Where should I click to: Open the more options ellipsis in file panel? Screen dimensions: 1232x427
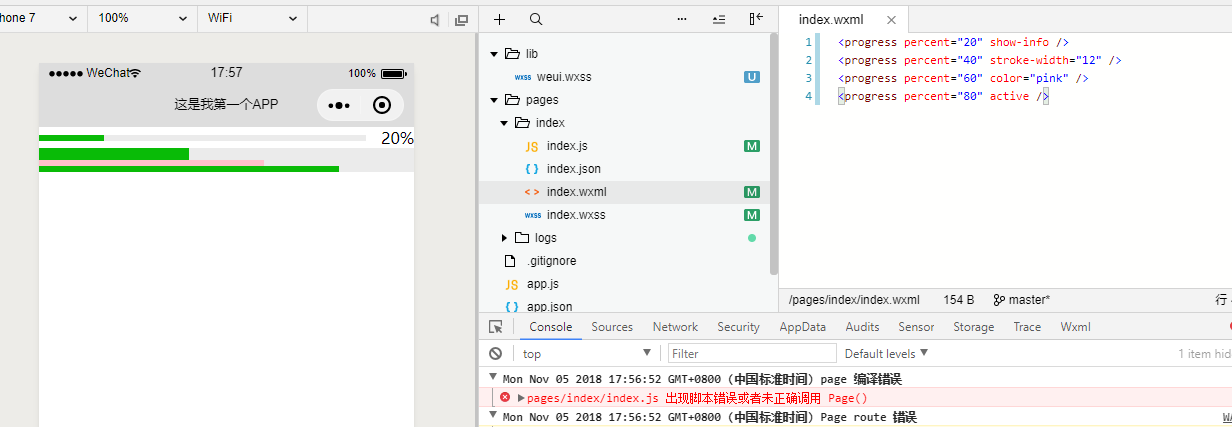[x=682, y=19]
